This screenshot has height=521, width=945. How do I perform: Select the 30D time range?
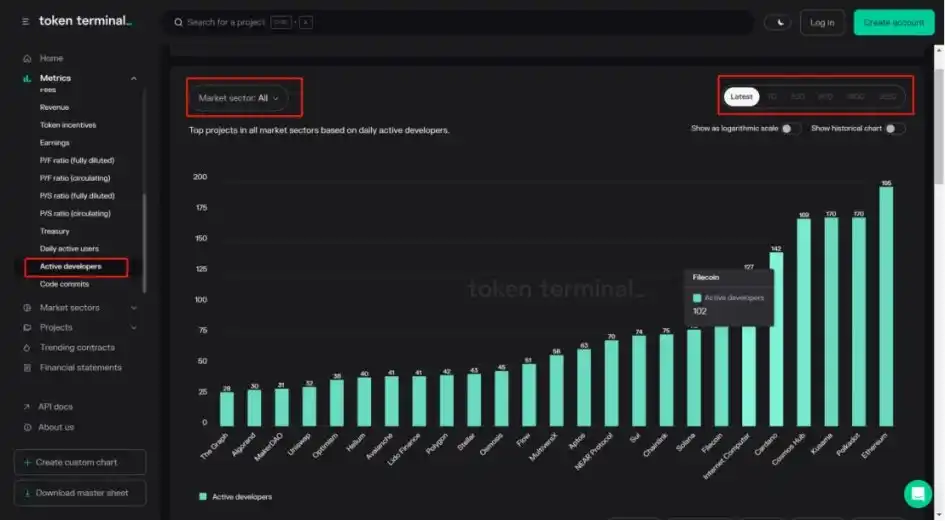coord(797,96)
